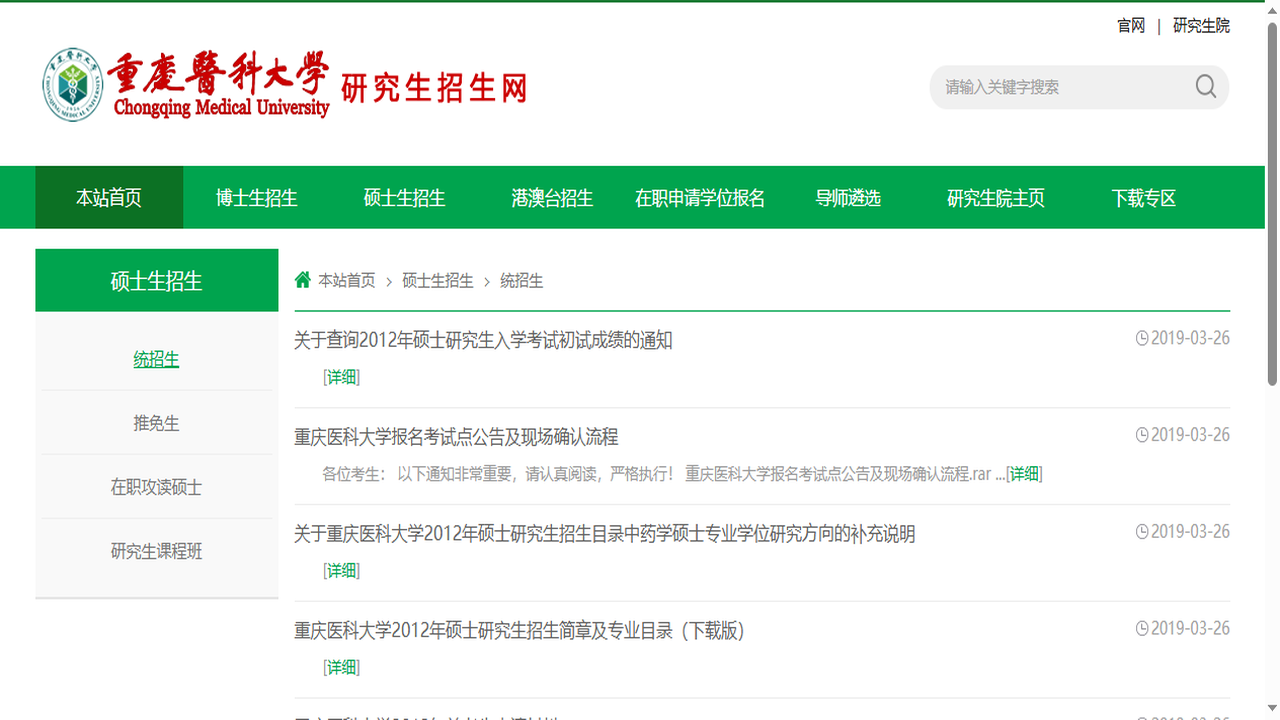Click the 官网 link at top right

pyautogui.click(x=1130, y=25)
